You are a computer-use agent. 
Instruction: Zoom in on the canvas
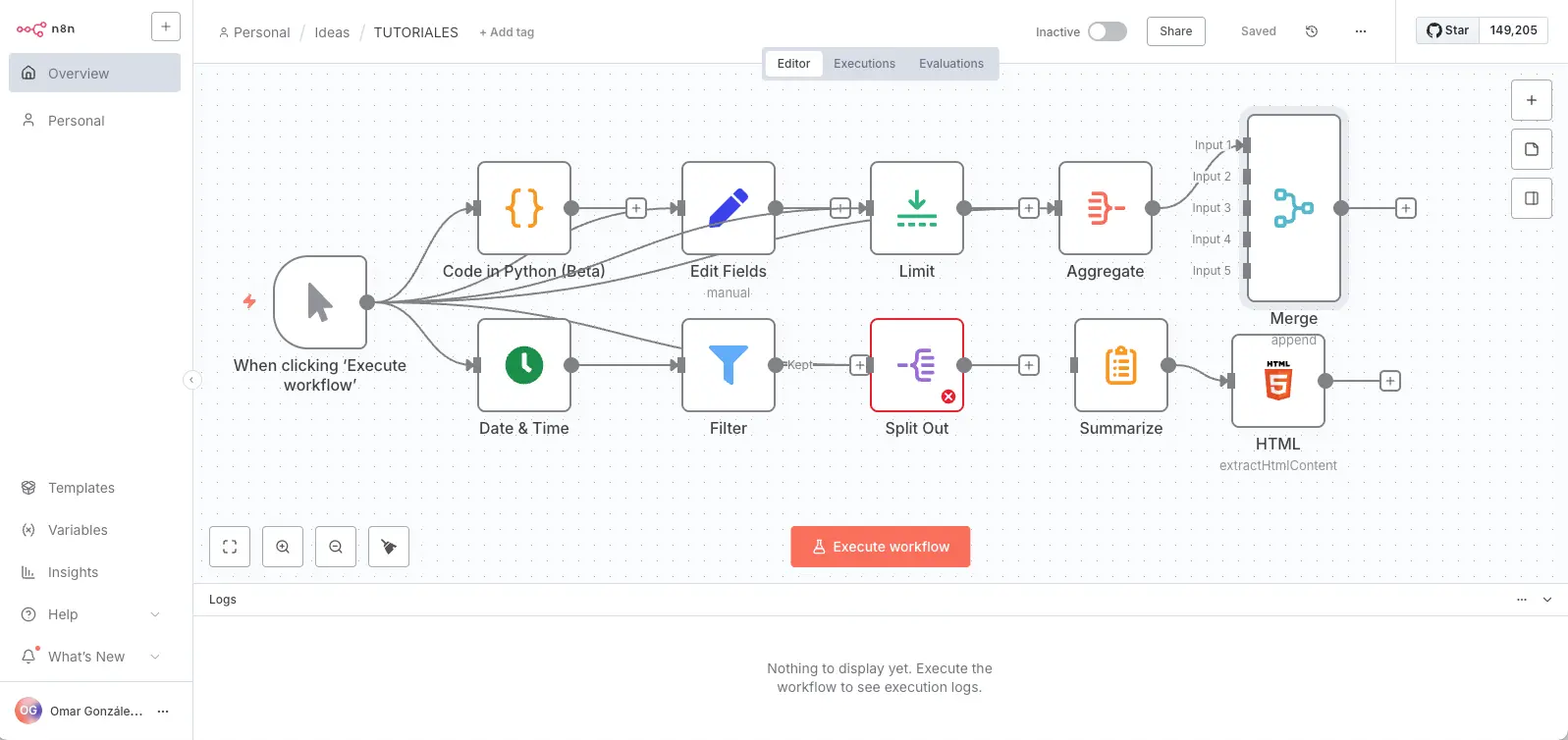(283, 547)
